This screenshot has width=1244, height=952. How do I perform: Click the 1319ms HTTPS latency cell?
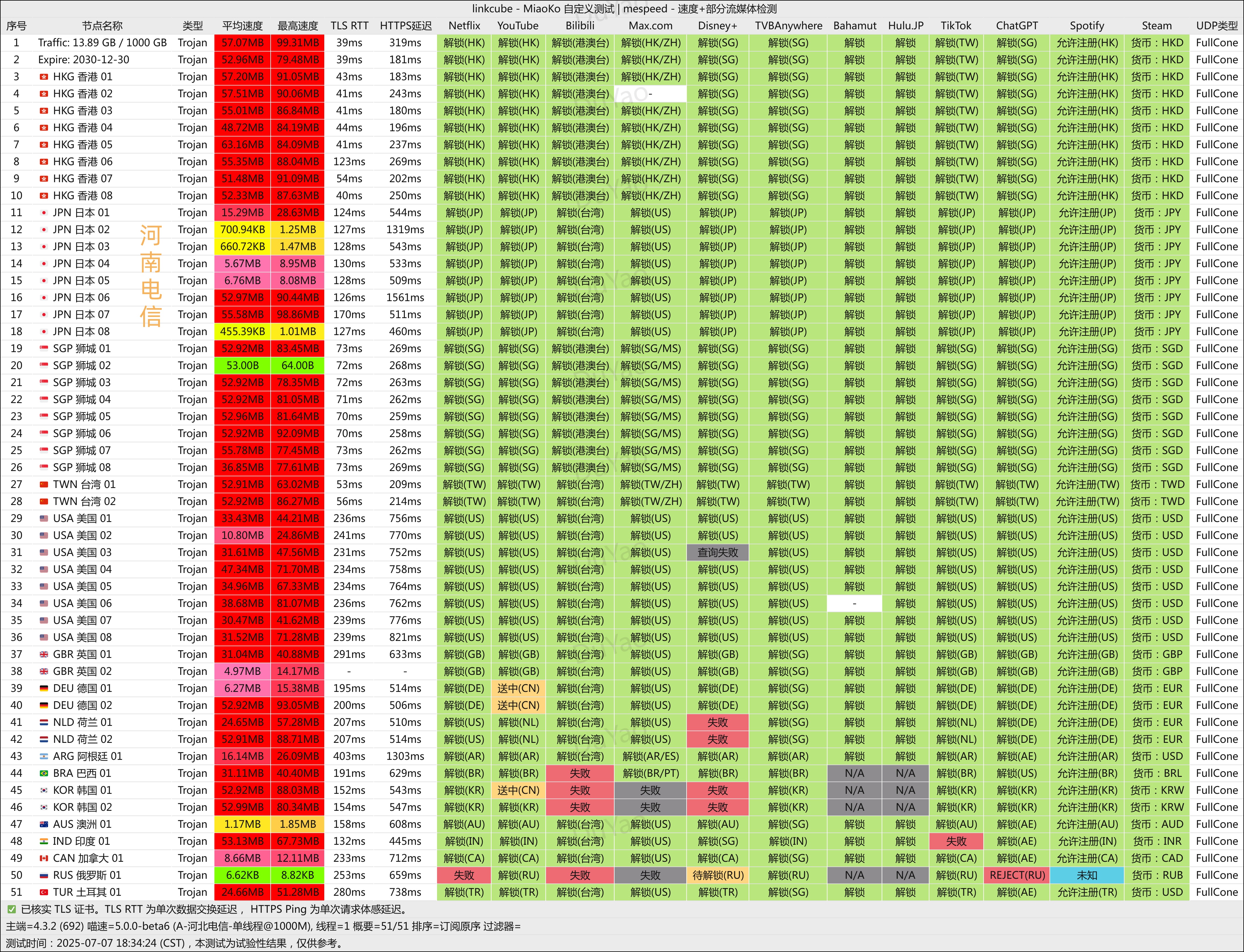tap(406, 229)
